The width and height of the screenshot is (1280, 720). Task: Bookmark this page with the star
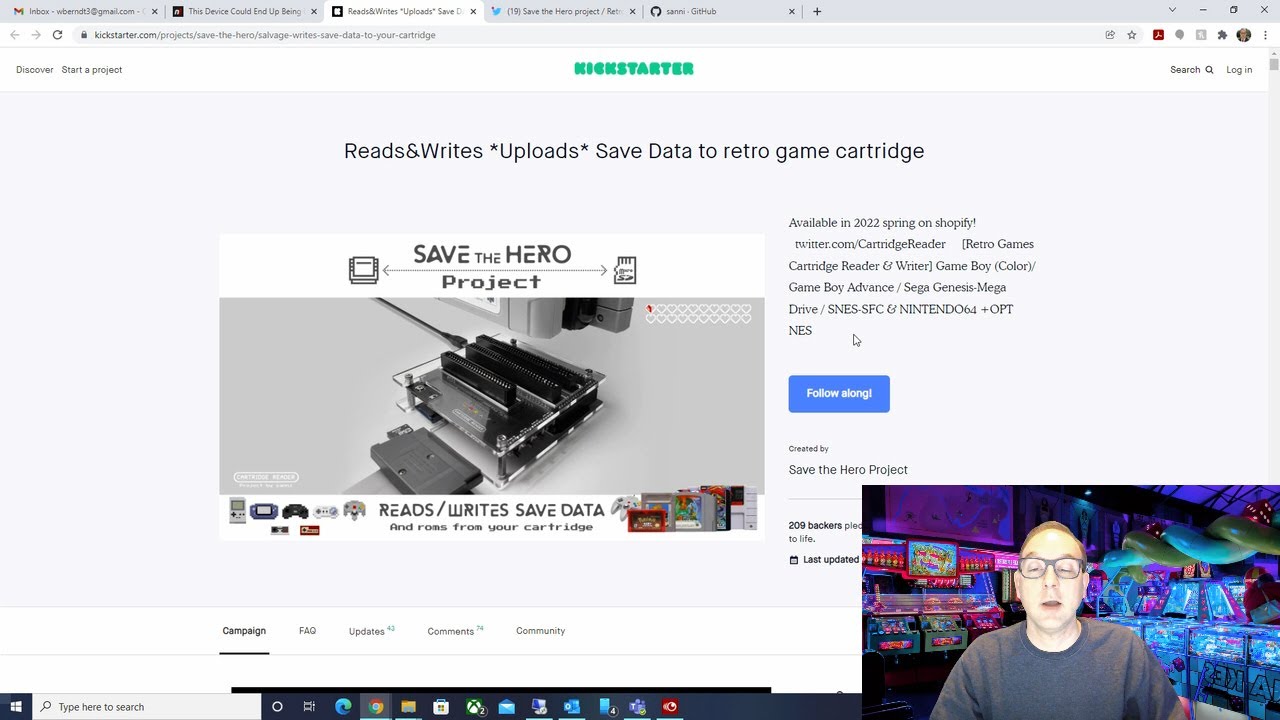[1132, 35]
